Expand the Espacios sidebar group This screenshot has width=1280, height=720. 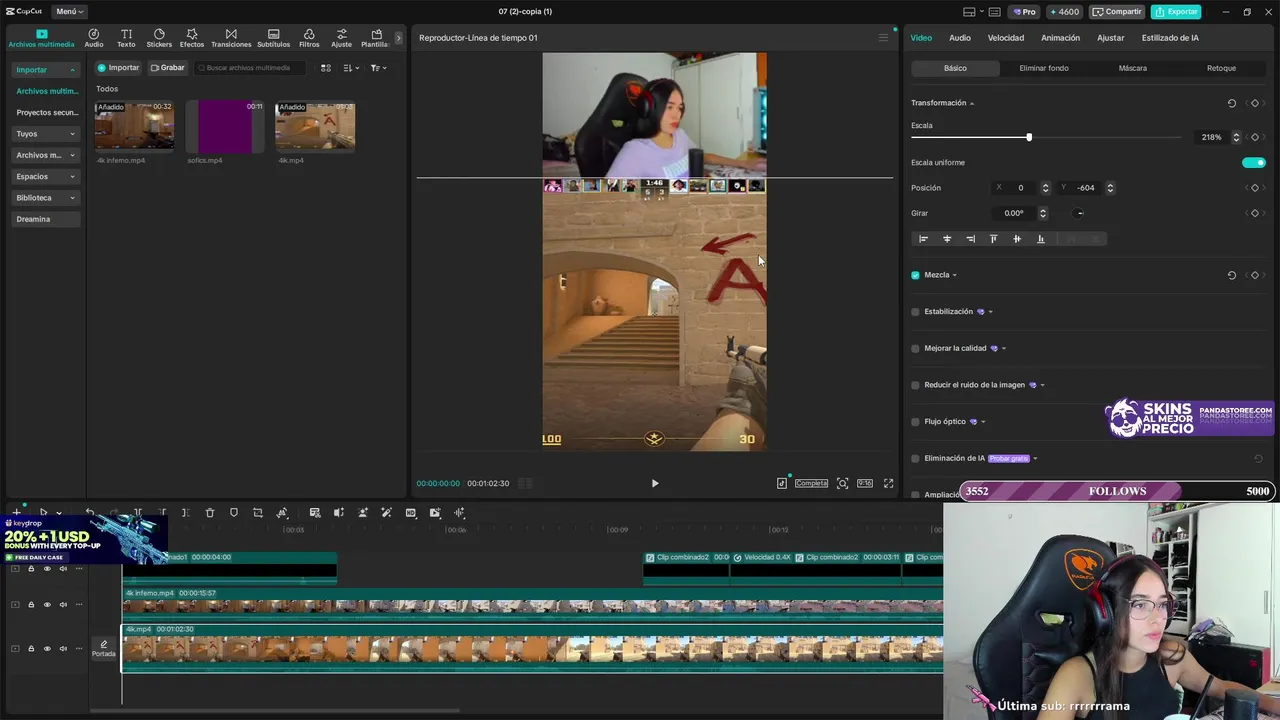[x=72, y=177]
